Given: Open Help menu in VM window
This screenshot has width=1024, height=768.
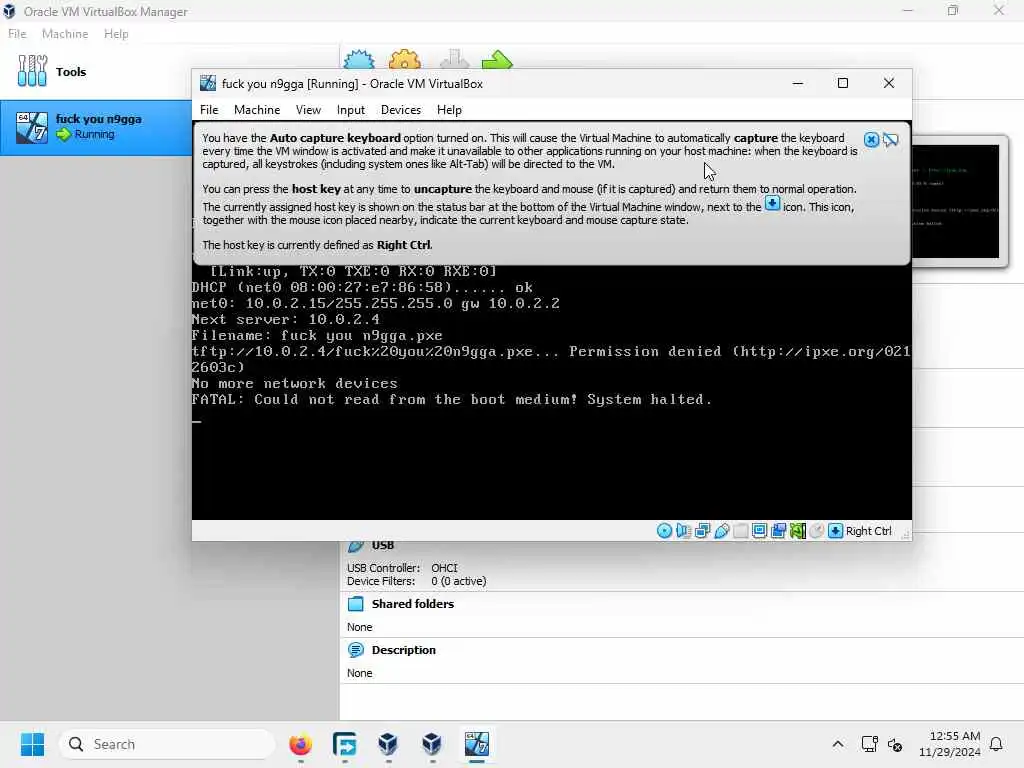Looking at the screenshot, I should [449, 110].
